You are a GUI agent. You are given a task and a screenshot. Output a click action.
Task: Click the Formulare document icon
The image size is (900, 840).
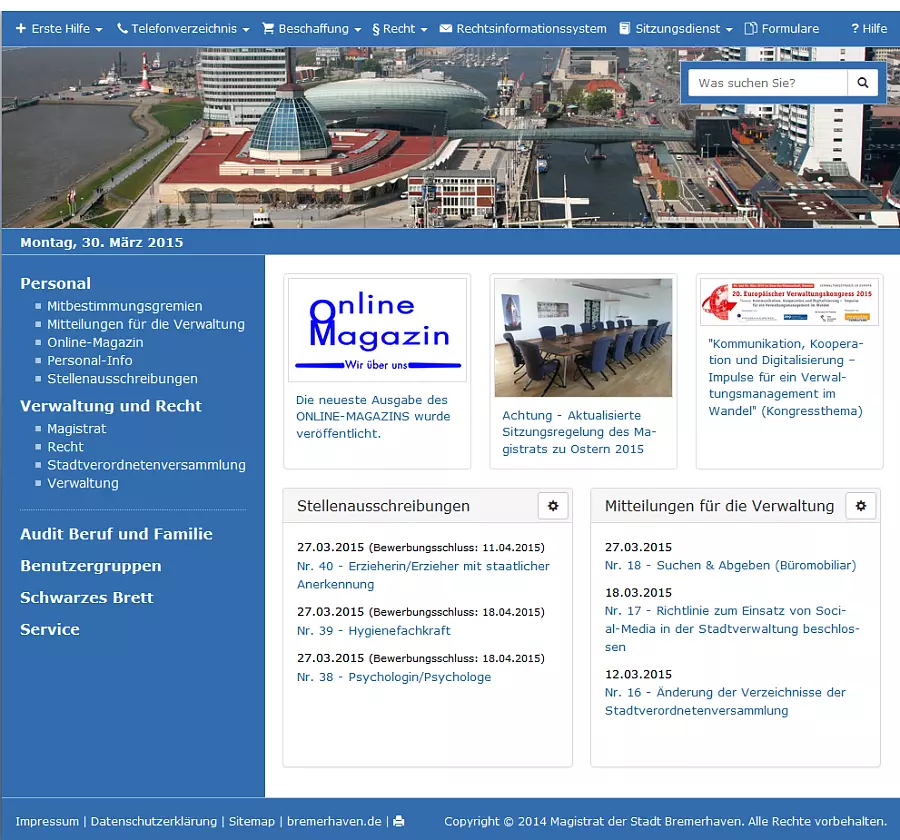[x=750, y=28]
